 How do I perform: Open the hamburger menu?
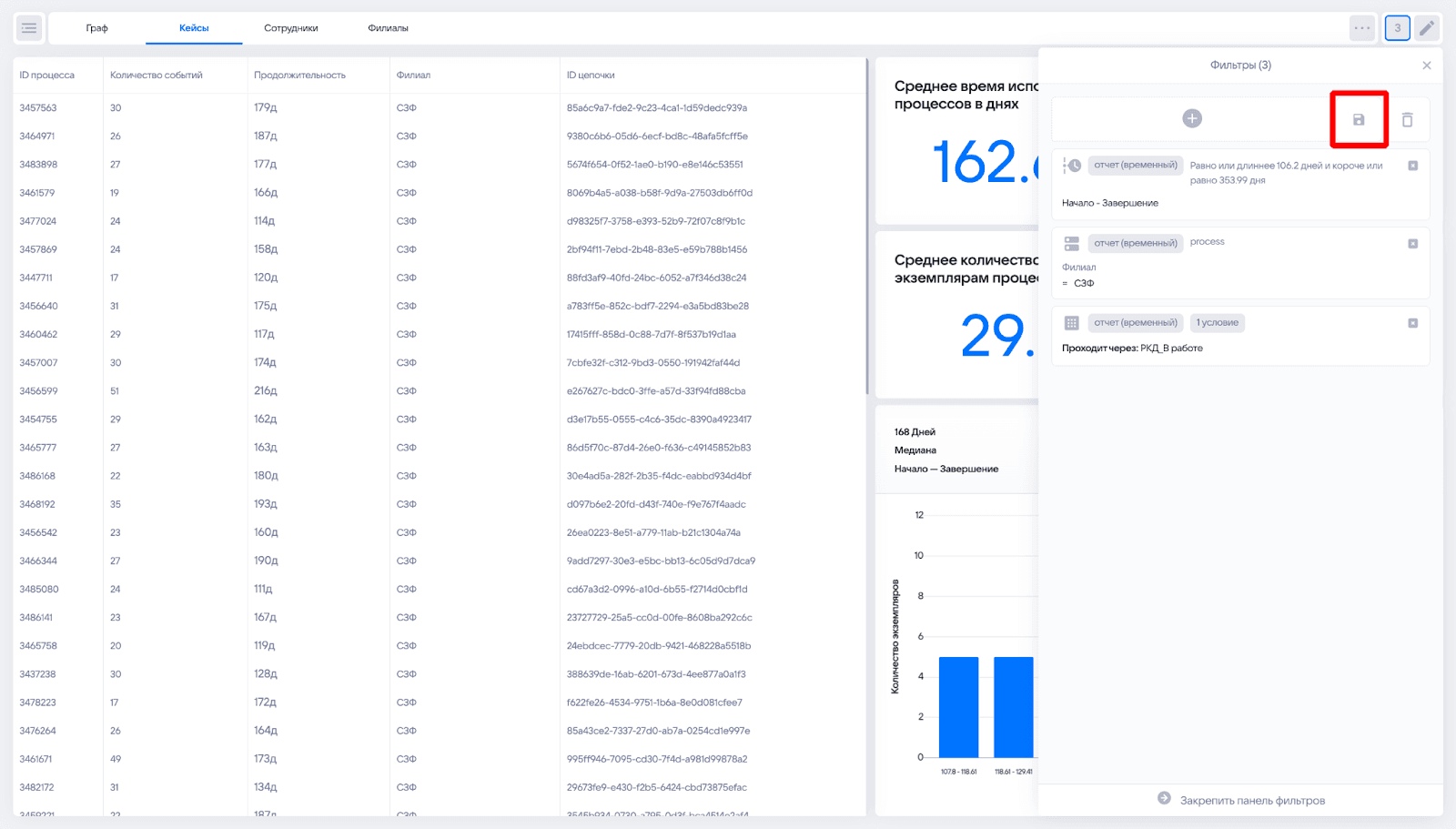pos(29,28)
